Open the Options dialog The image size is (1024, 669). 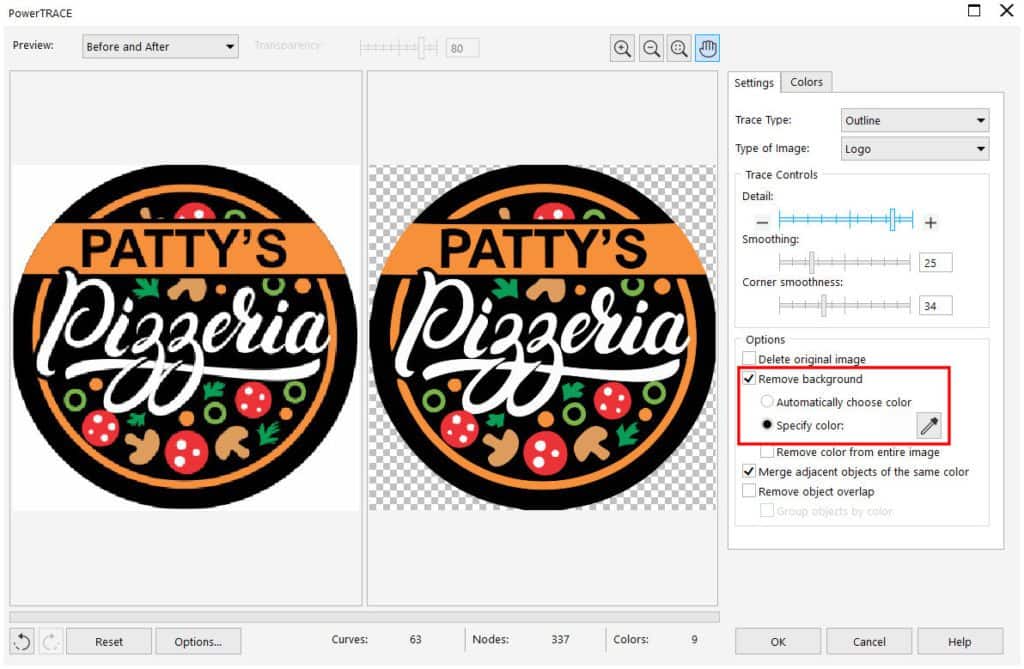click(198, 641)
